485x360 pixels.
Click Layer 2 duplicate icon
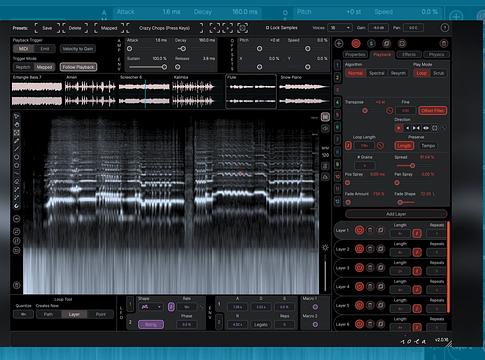click(x=381, y=249)
